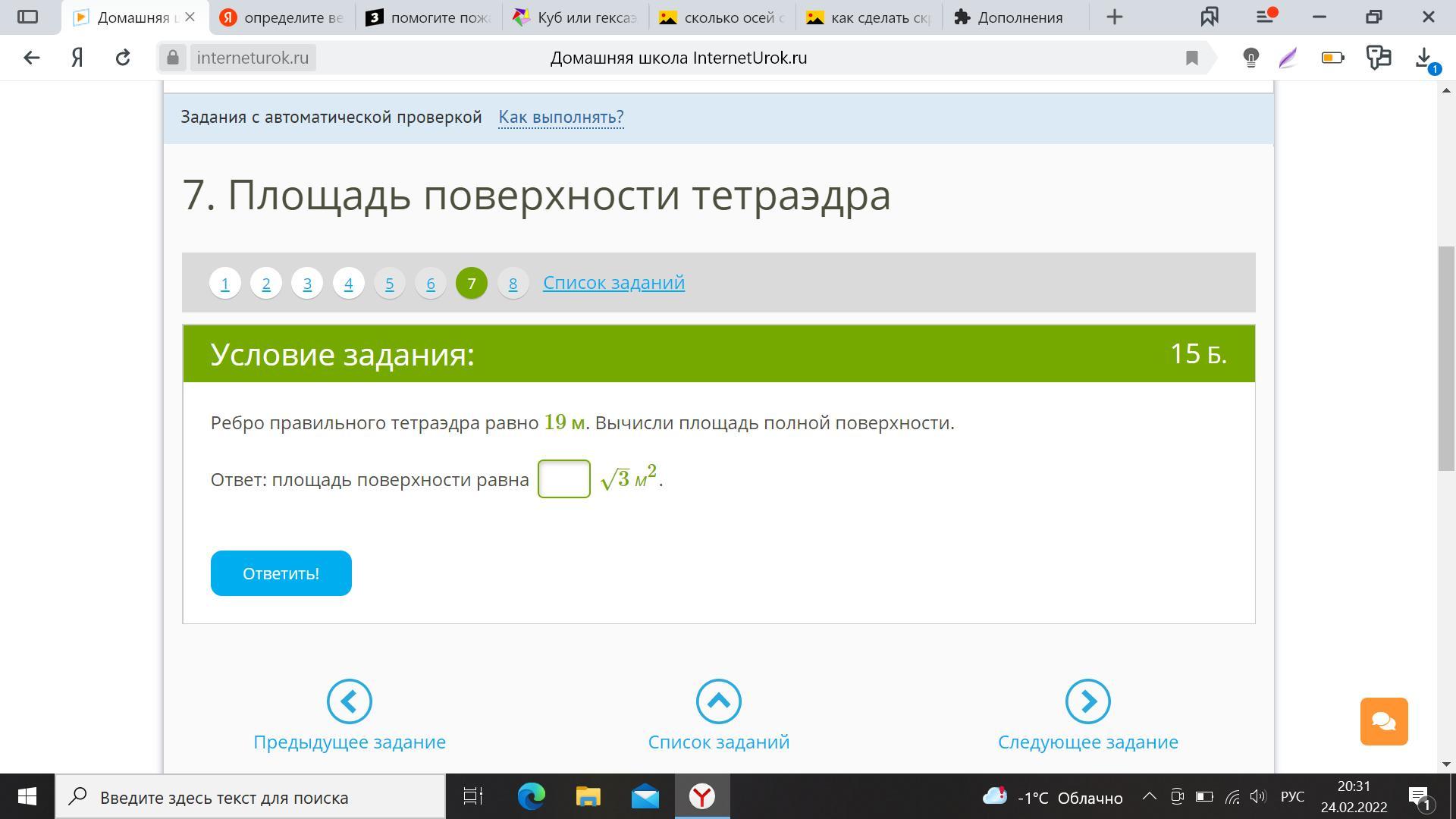The image size is (1456, 819).
Task: Open a new tab with plus
Action: pos(1114,17)
